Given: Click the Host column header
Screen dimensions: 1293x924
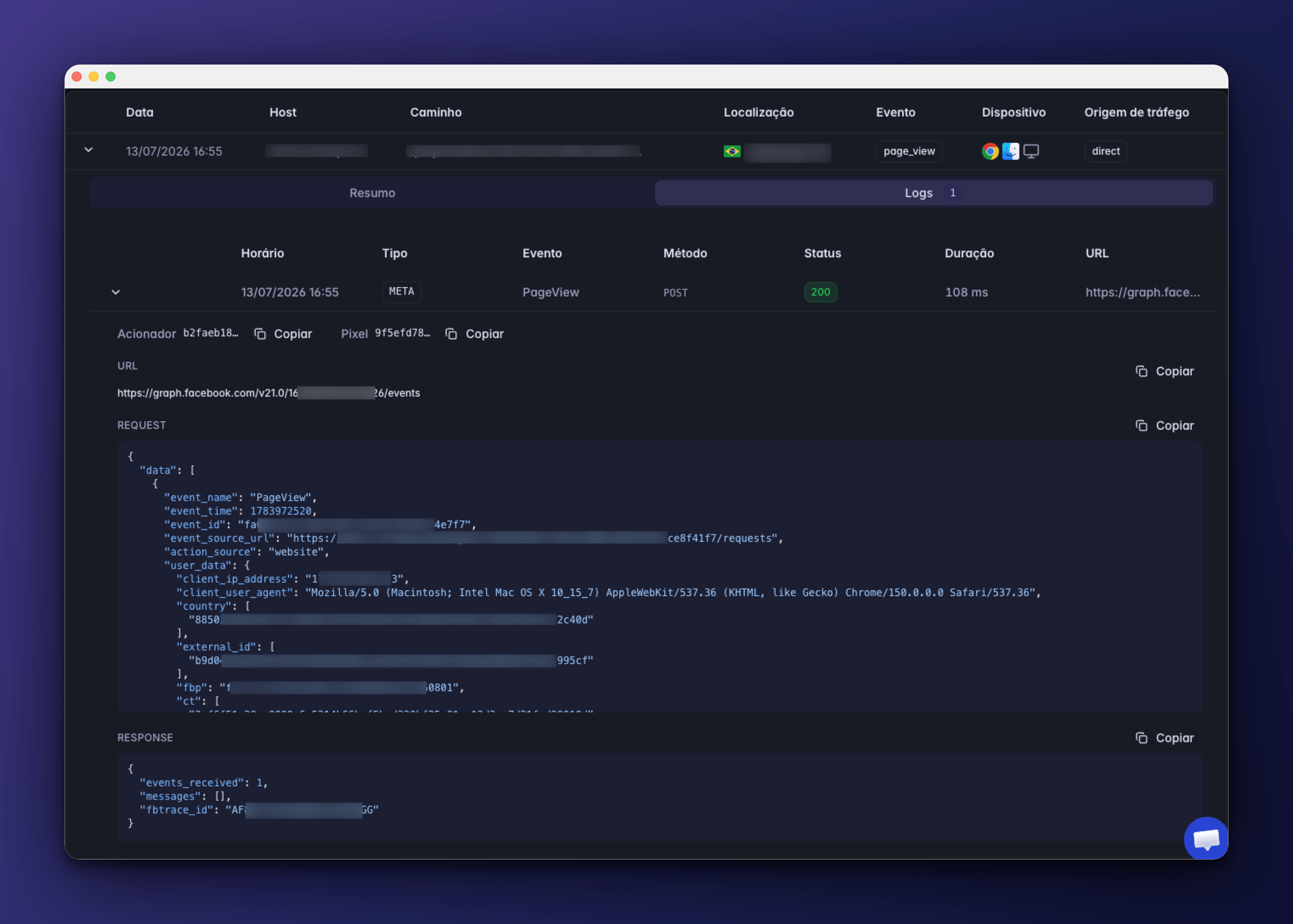Looking at the screenshot, I should pyautogui.click(x=283, y=112).
